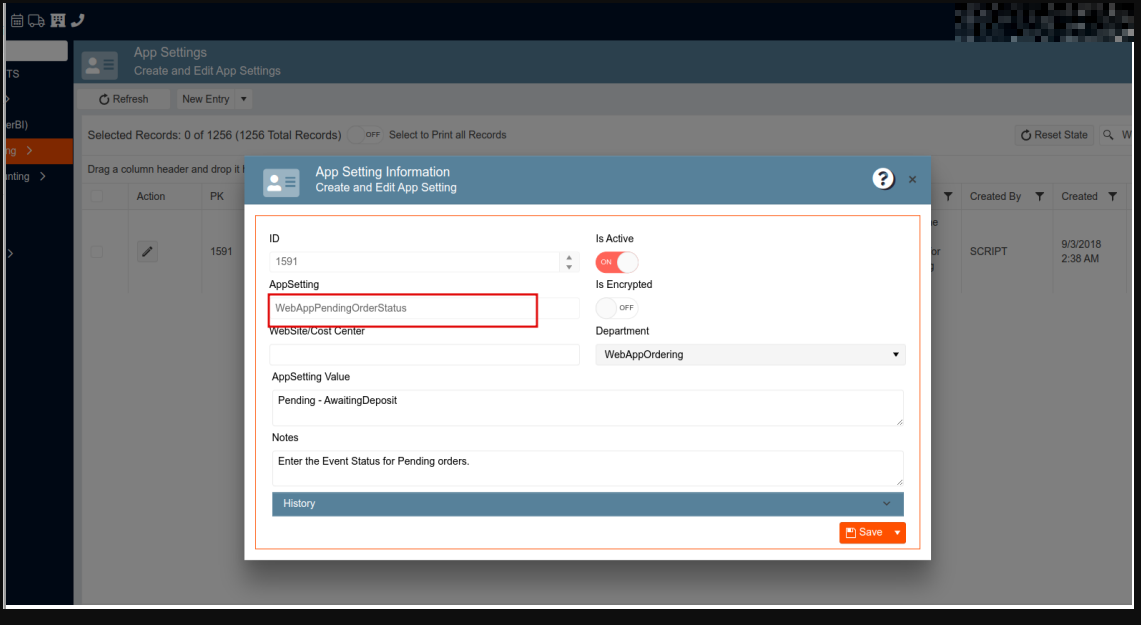Close the App Setting Information dialog
This screenshot has height=625, width=1141.
pos(912,180)
